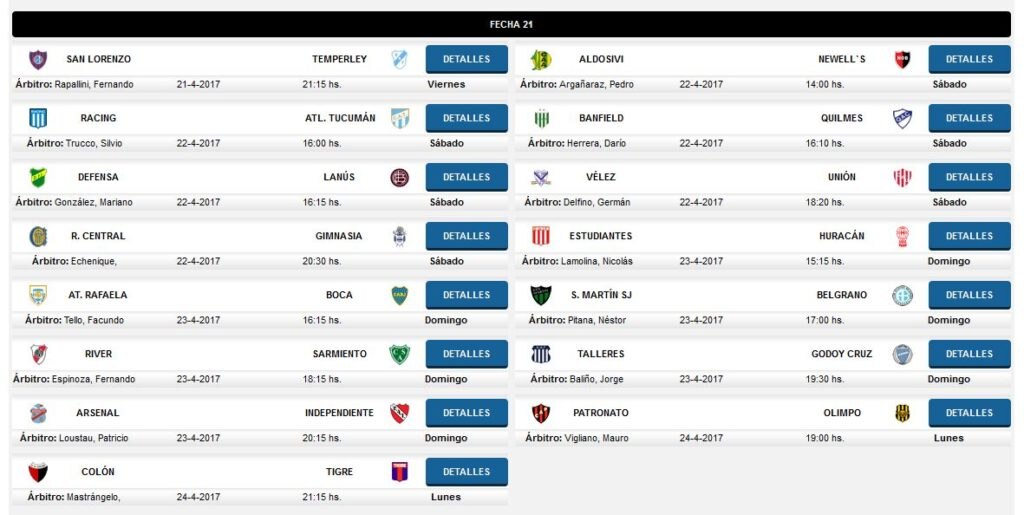Click the Banfield green crest icon

[541, 118]
